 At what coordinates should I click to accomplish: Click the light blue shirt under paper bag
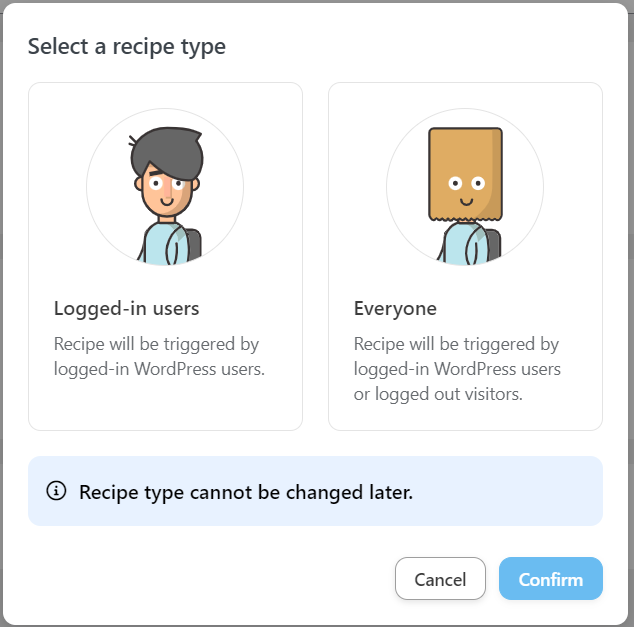(x=462, y=245)
